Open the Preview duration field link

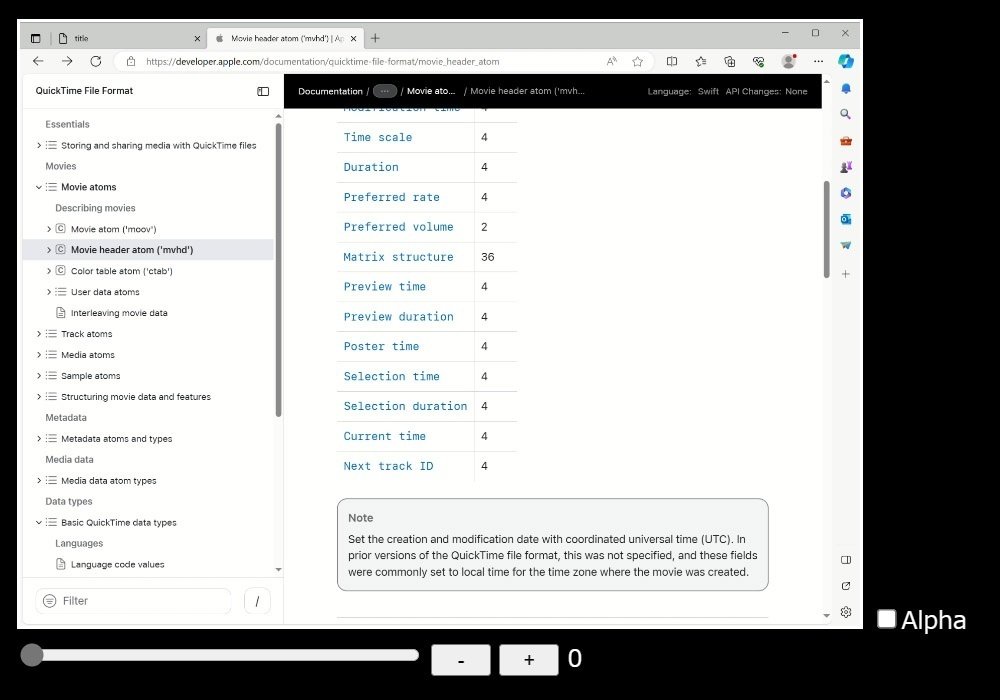pos(399,317)
